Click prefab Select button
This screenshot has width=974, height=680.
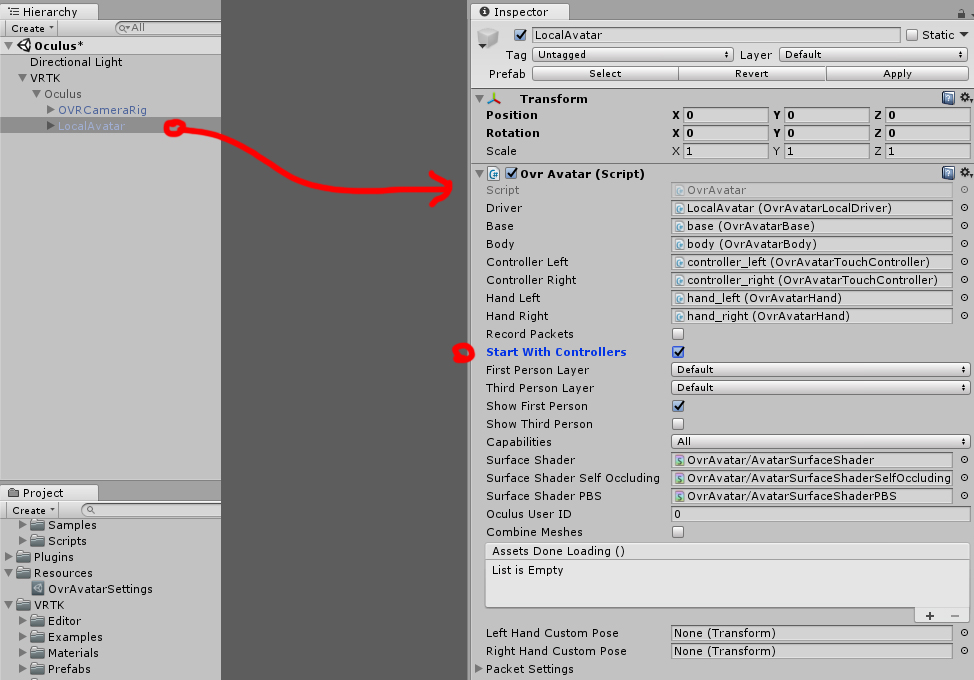pyautogui.click(x=605, y=73)
